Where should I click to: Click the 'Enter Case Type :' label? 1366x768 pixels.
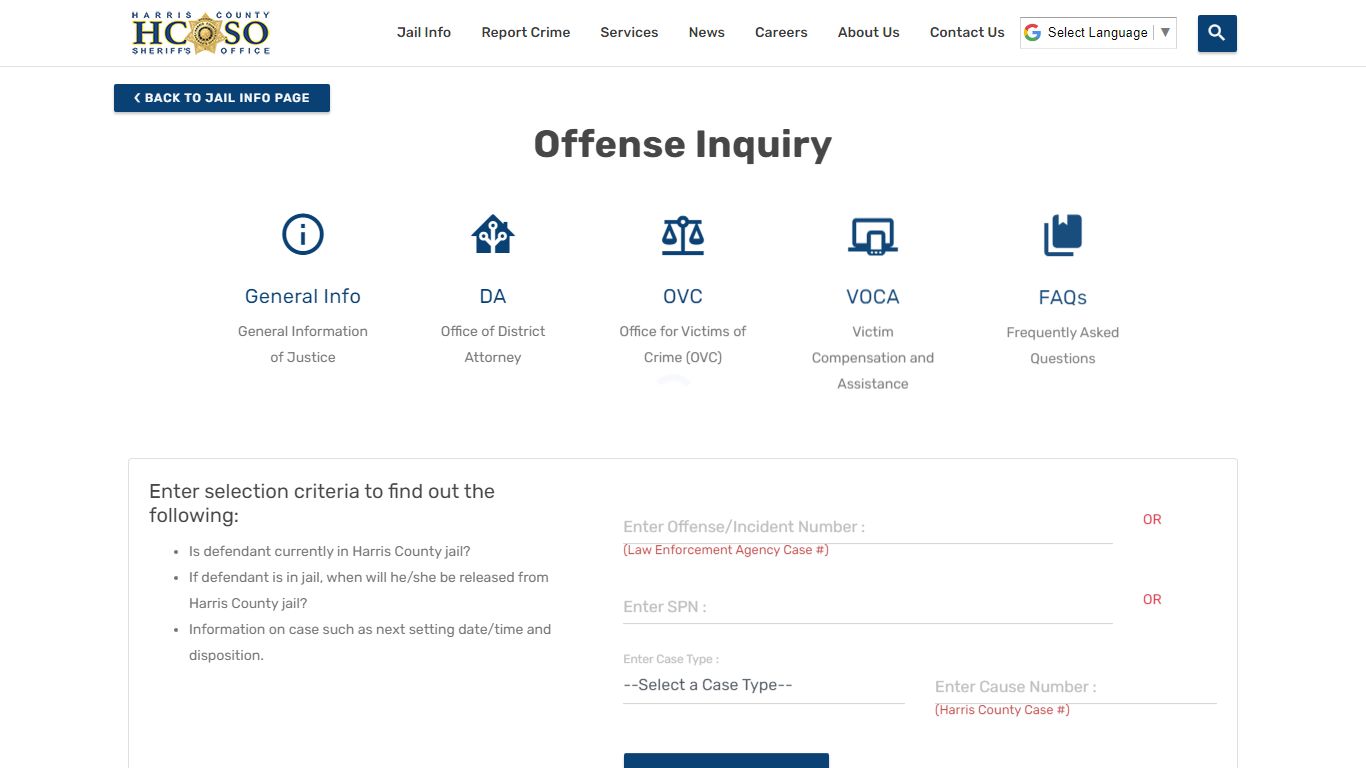(x=671, y=659)
